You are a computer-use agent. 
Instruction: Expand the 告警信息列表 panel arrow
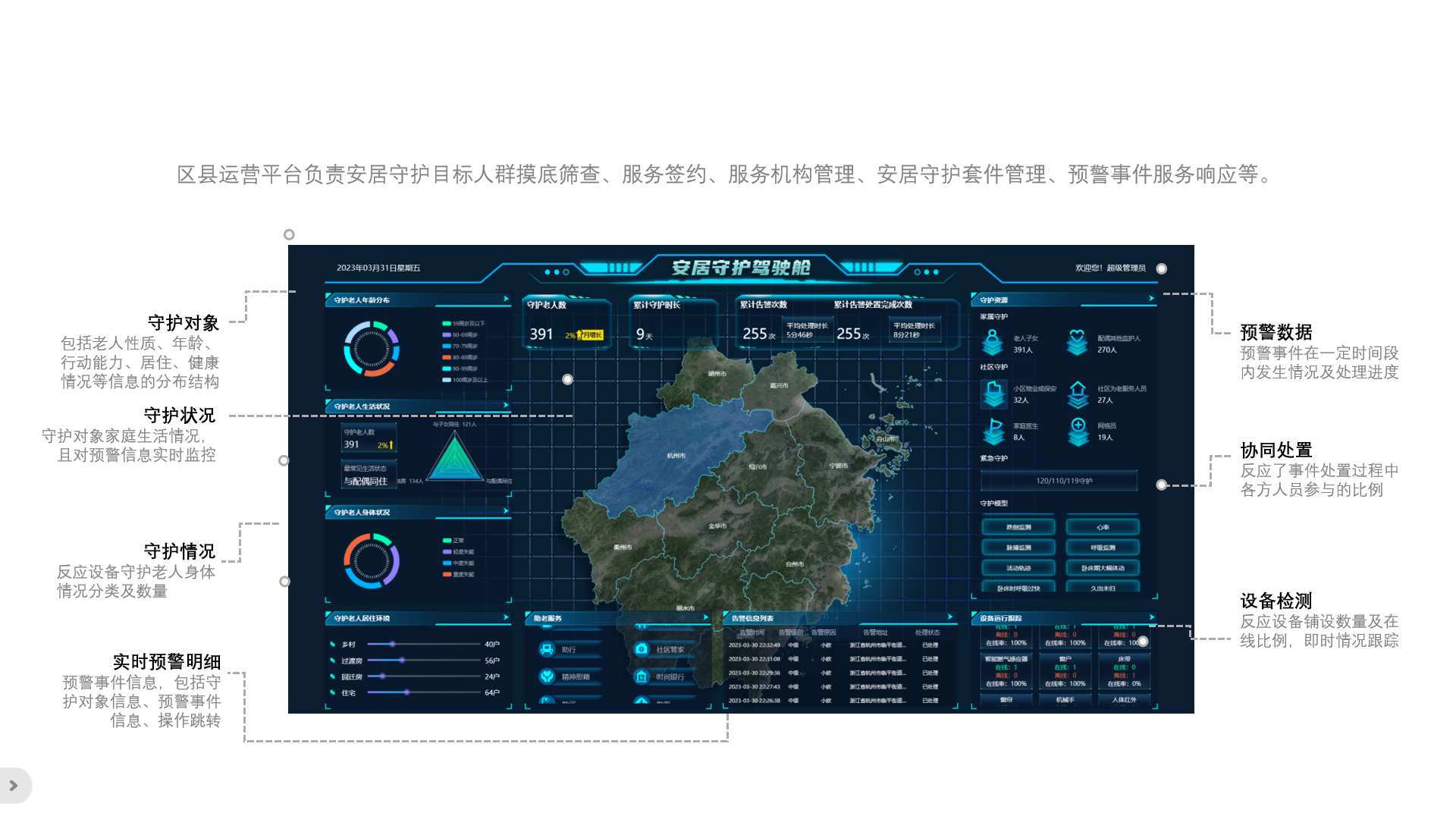[x=950, y=617]
